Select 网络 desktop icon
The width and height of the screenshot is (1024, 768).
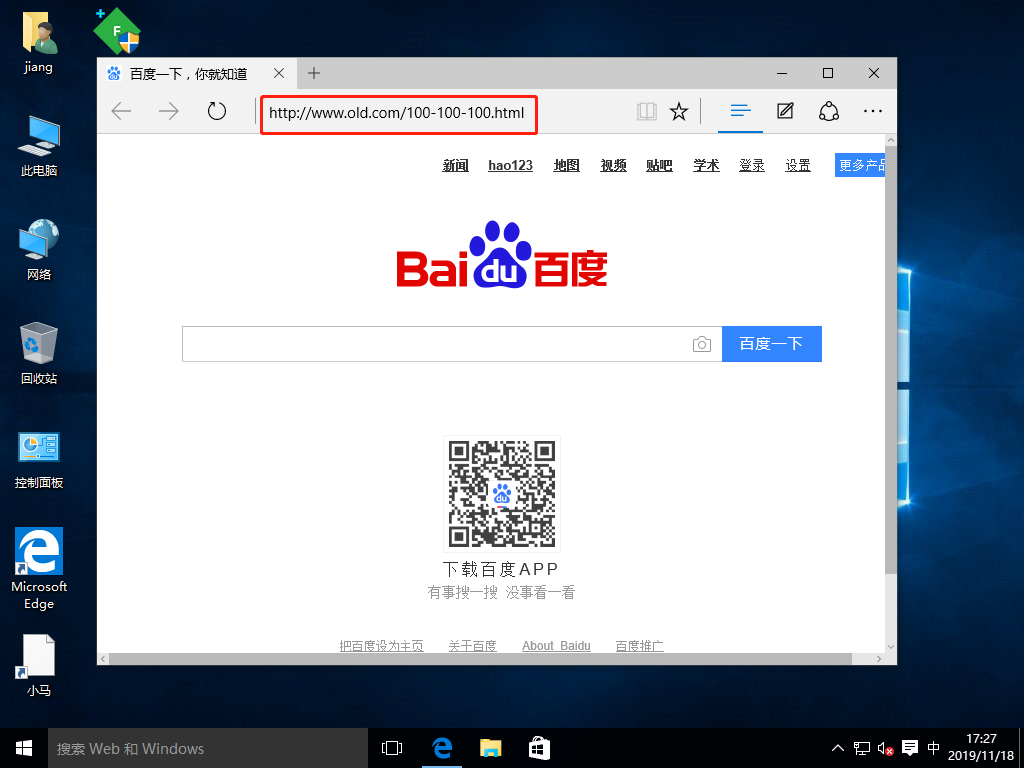point(39,249)
